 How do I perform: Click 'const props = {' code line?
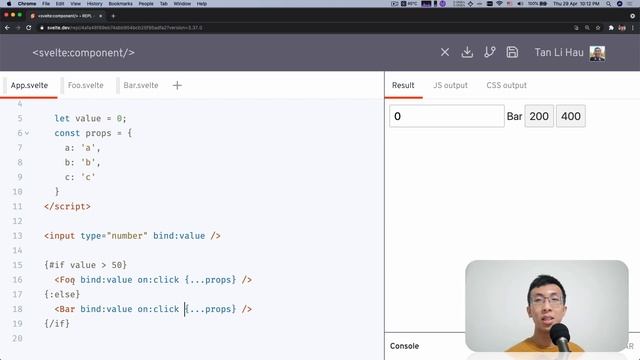click(93, 133)
